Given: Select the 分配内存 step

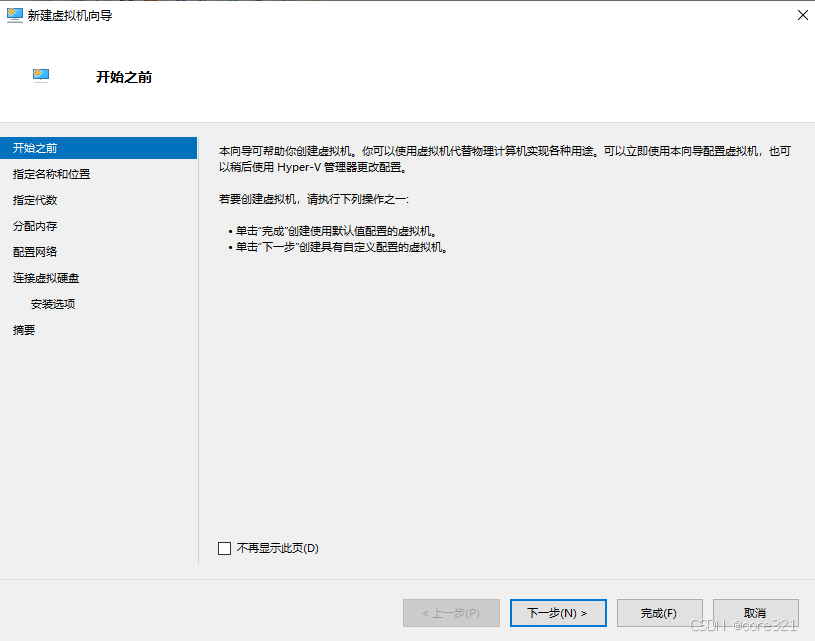Looking at the screenshot, I should tap(35, 226).
